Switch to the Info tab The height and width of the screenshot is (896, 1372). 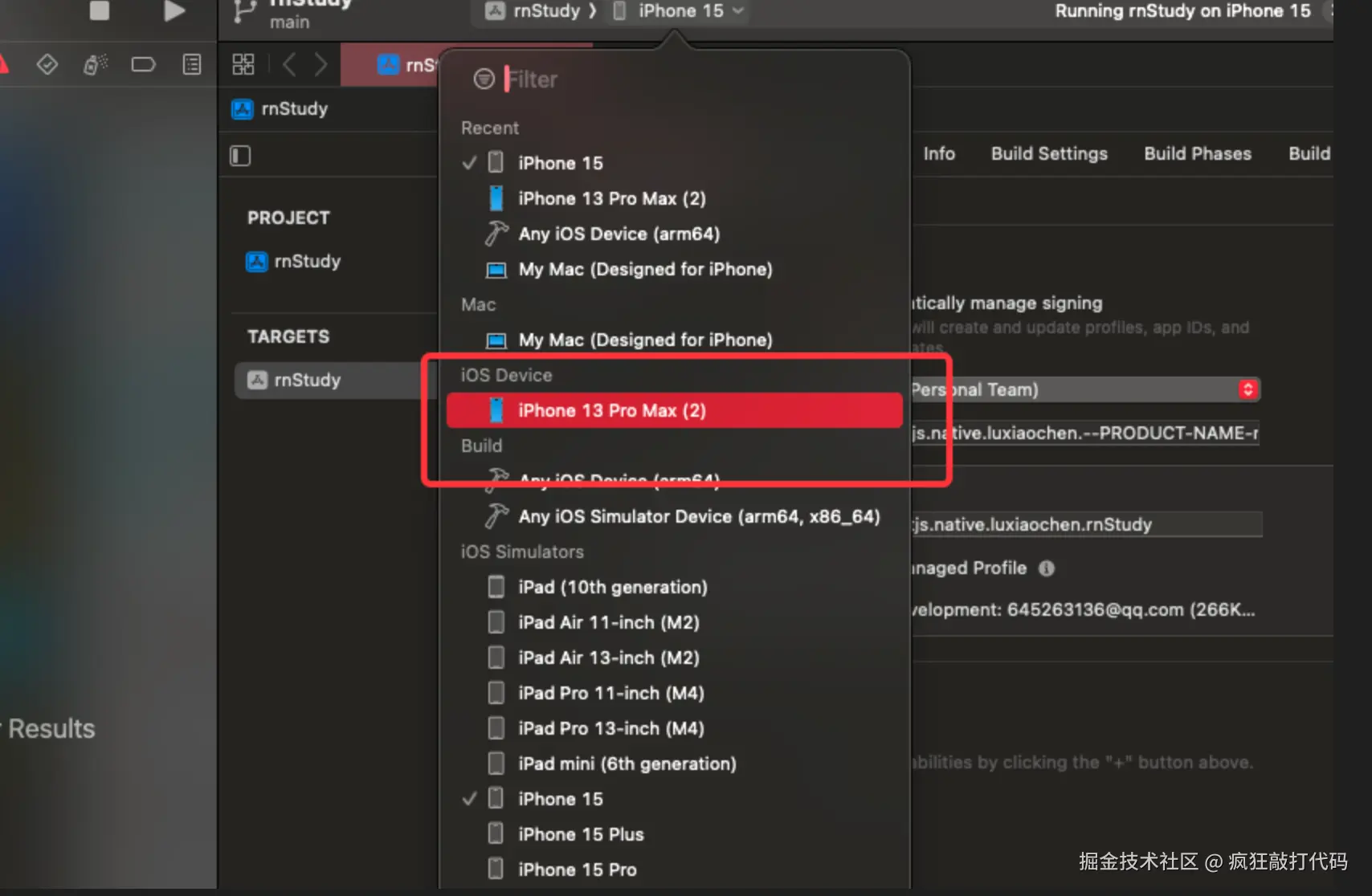(x=939, y=153)
